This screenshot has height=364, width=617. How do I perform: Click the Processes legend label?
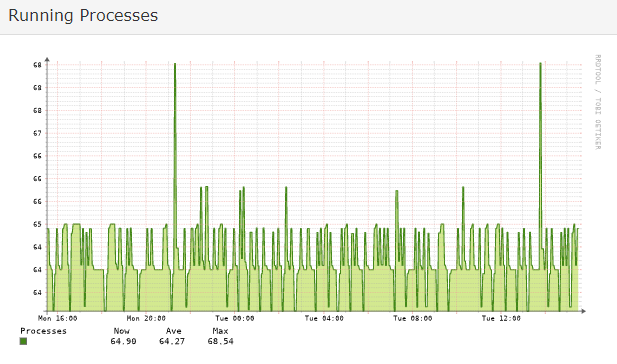pyautogui.click(x=43, y=331)
